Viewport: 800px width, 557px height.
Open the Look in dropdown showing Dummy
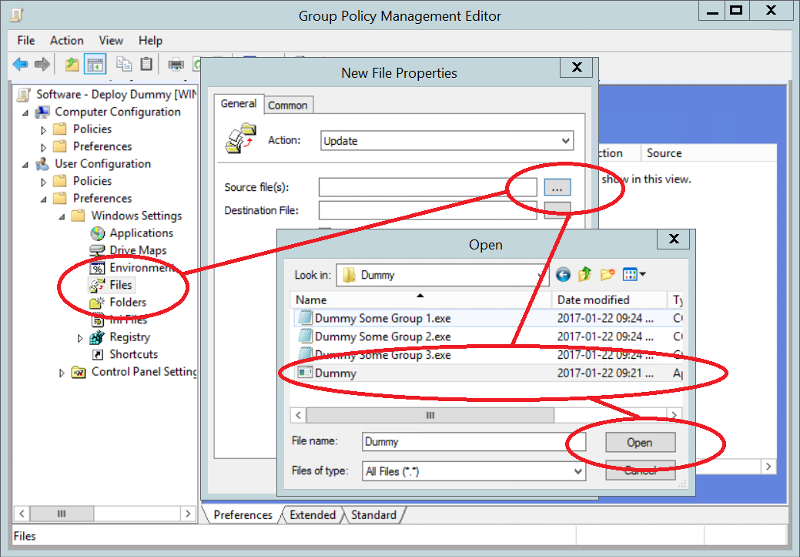442,275
